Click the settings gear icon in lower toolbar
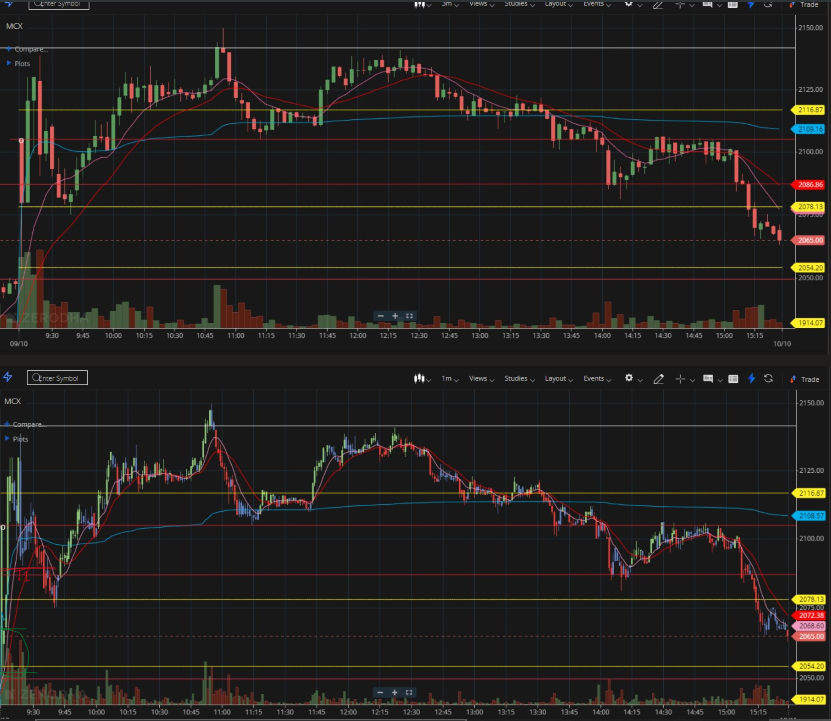This screenshot has height=721, width=831. (x=629, y=378)
